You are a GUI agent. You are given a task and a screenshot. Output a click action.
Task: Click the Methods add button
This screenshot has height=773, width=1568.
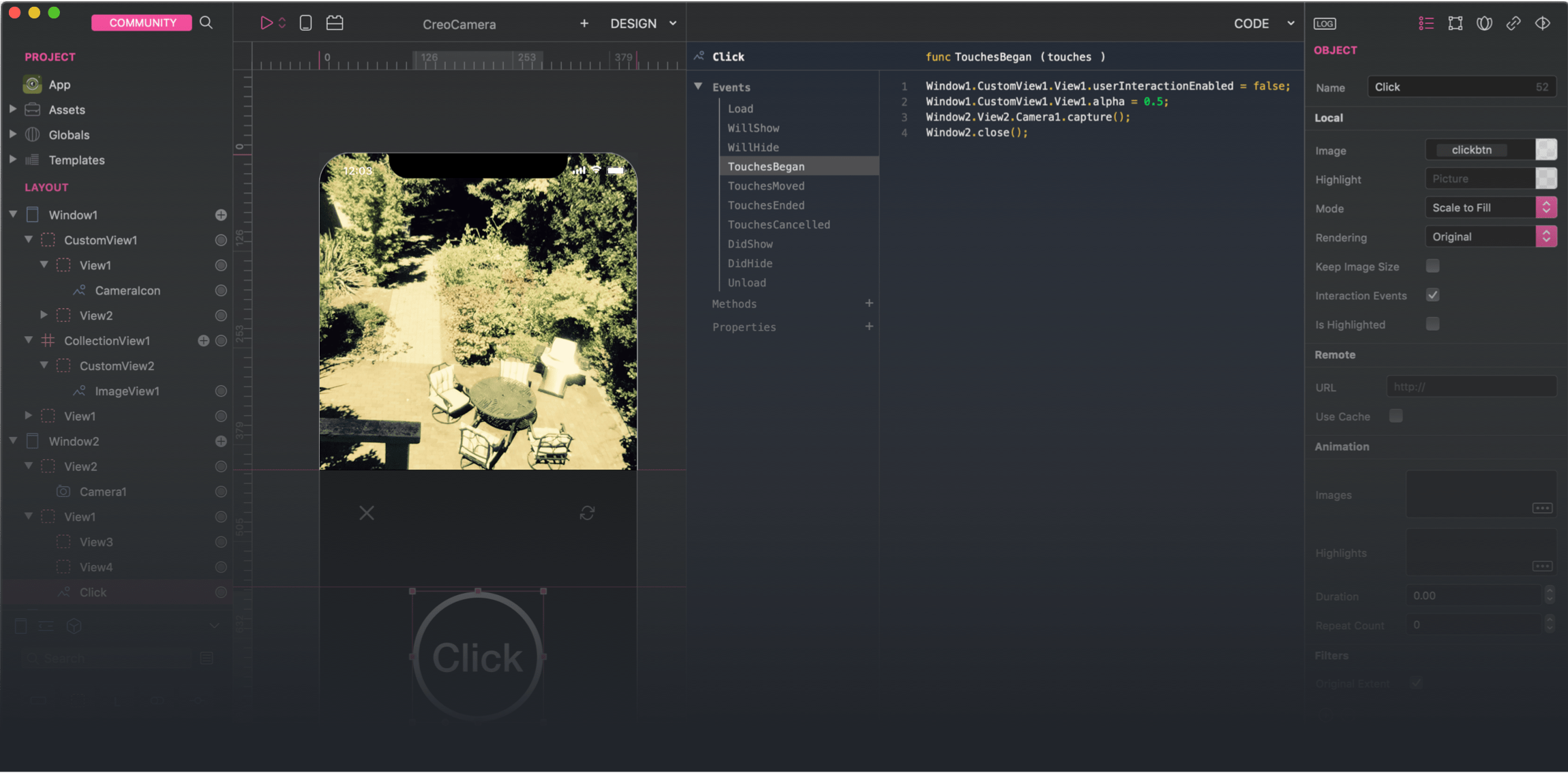click(x=869, y=304)
